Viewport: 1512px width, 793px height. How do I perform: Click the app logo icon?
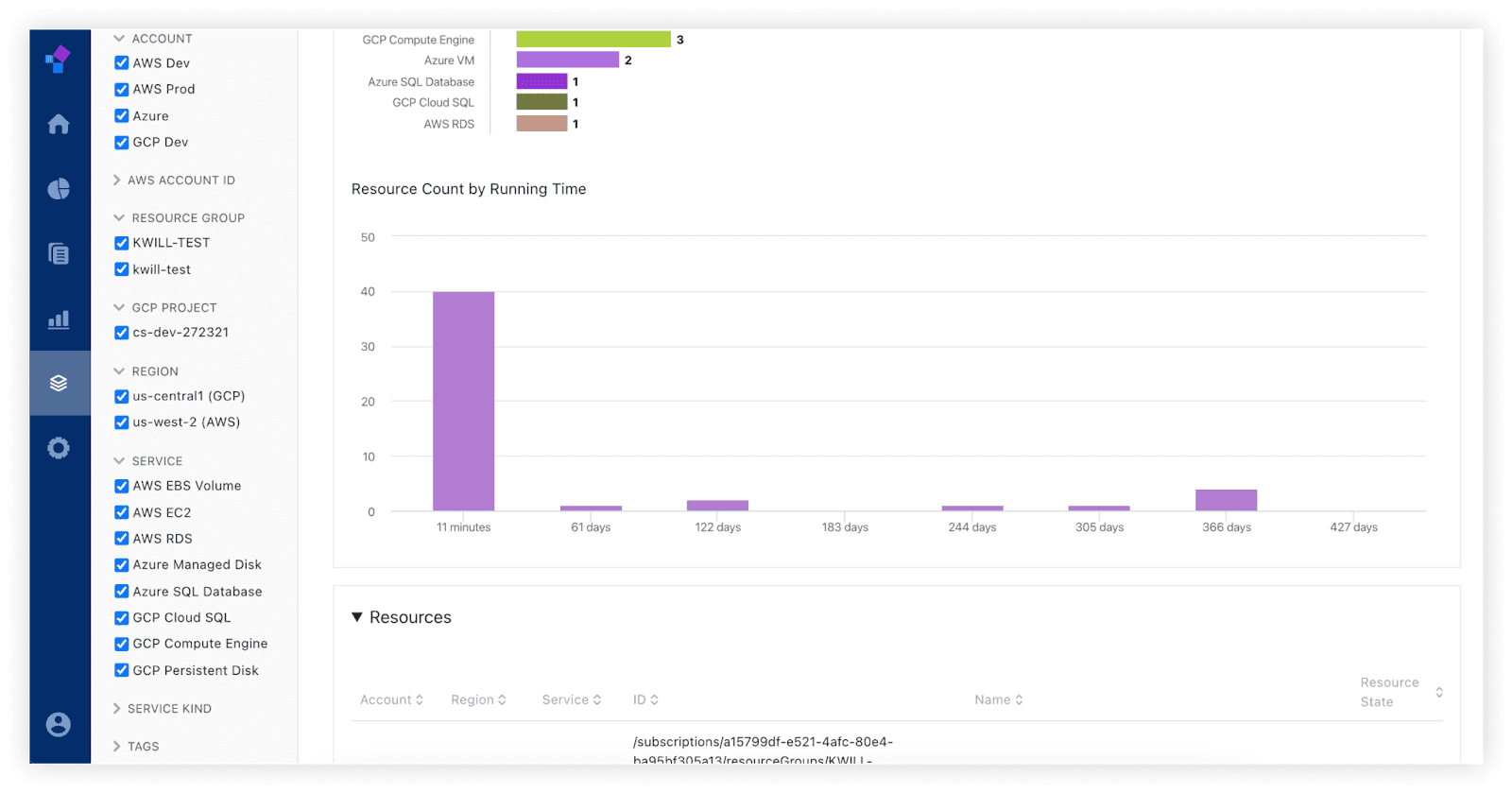[58, 60]
